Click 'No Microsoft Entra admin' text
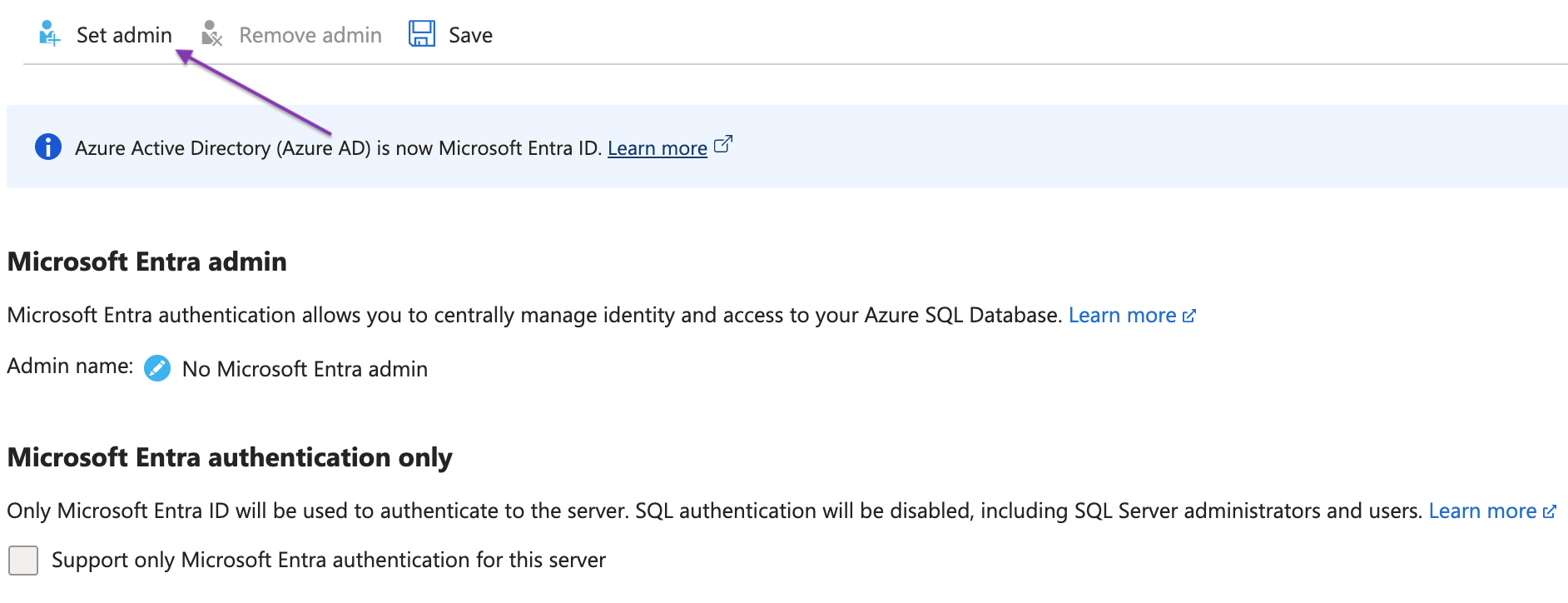The image size is (1568, 603). 305,369
